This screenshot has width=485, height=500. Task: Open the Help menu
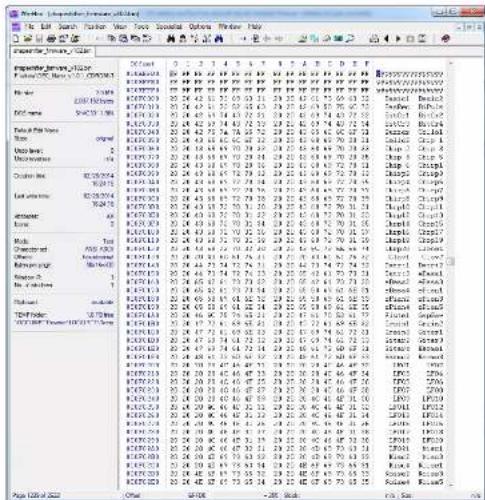pyautogui.click(x=254, y=26)
